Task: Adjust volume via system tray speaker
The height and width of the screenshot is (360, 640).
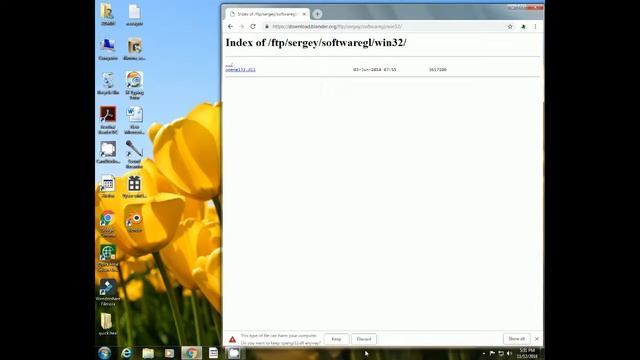Action: point(509,353)
